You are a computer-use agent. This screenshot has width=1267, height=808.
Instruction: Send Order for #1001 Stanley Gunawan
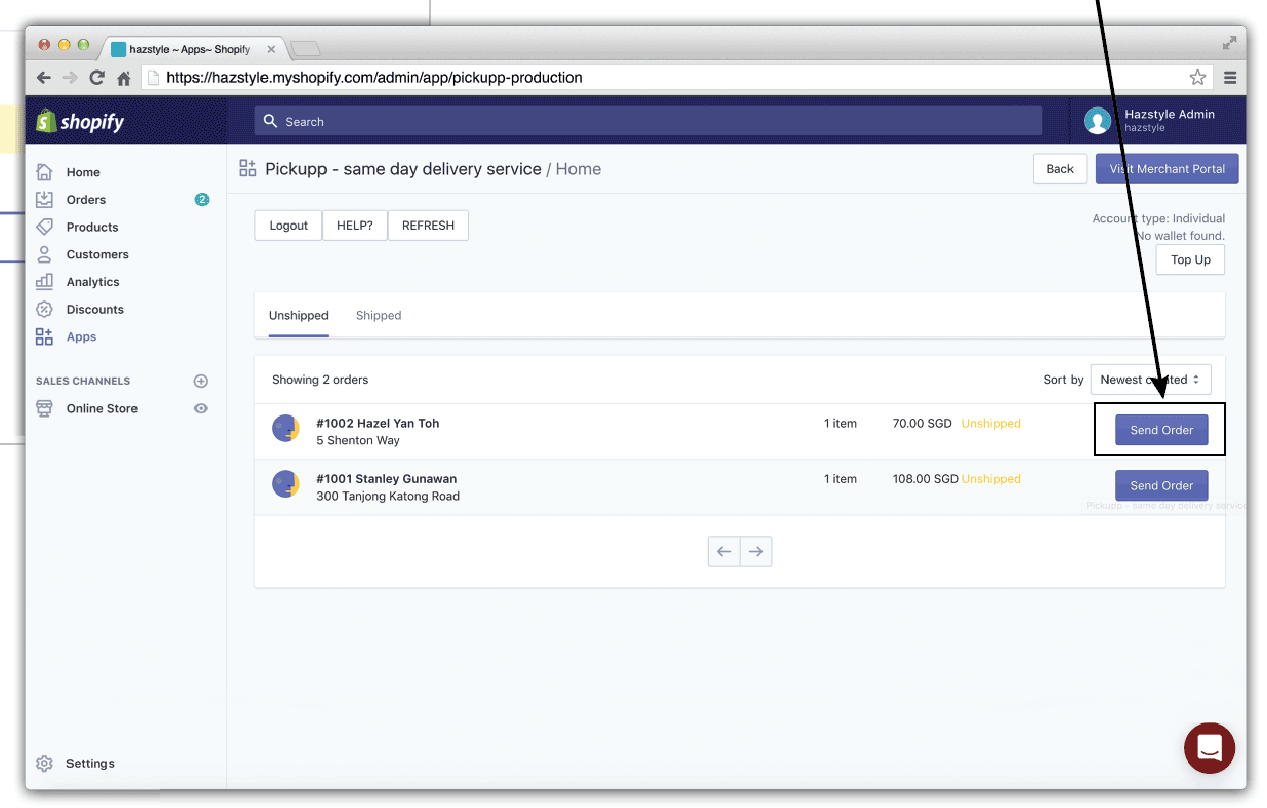[1161, 485]
